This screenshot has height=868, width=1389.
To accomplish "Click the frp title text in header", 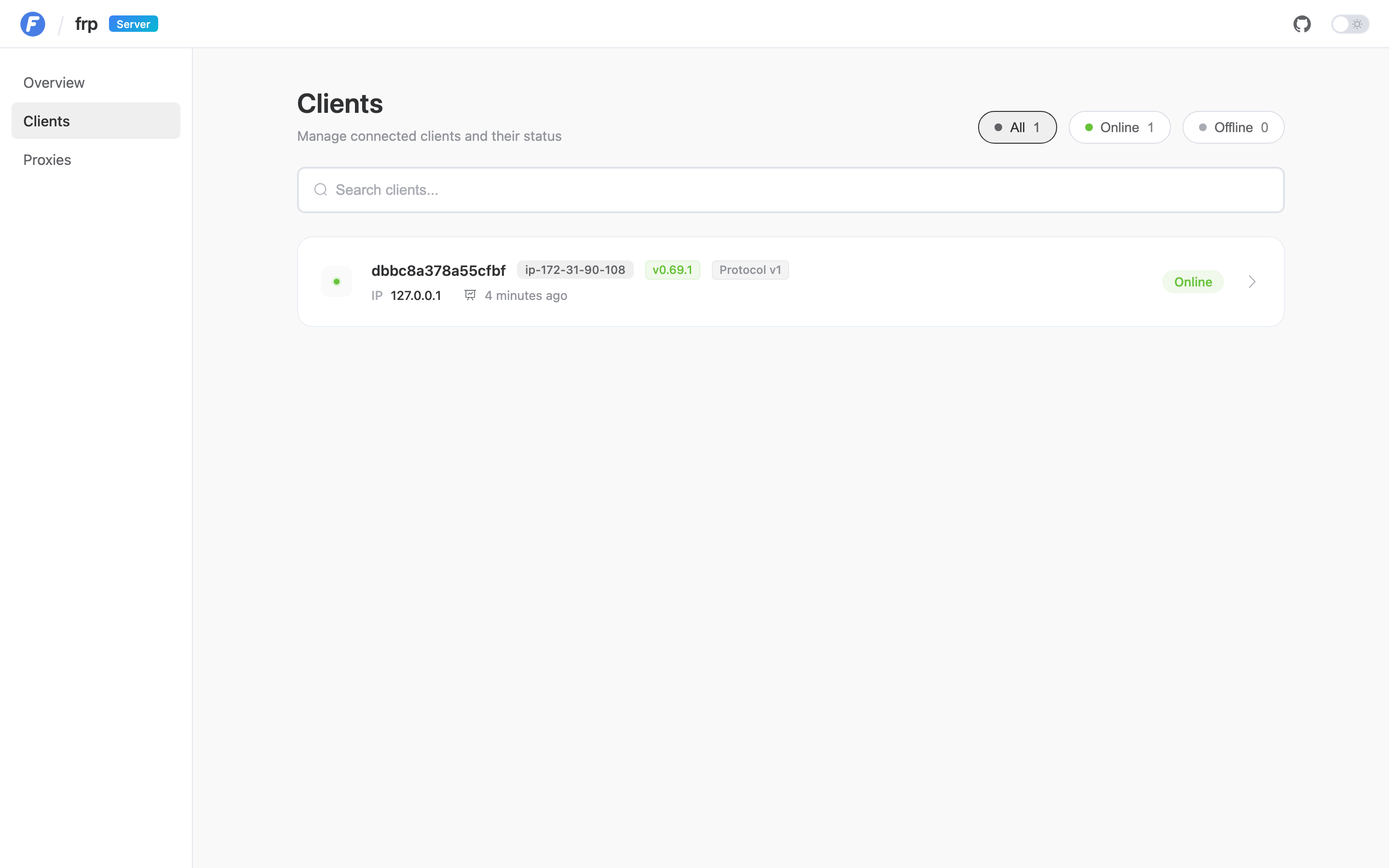I will [86, 24].
